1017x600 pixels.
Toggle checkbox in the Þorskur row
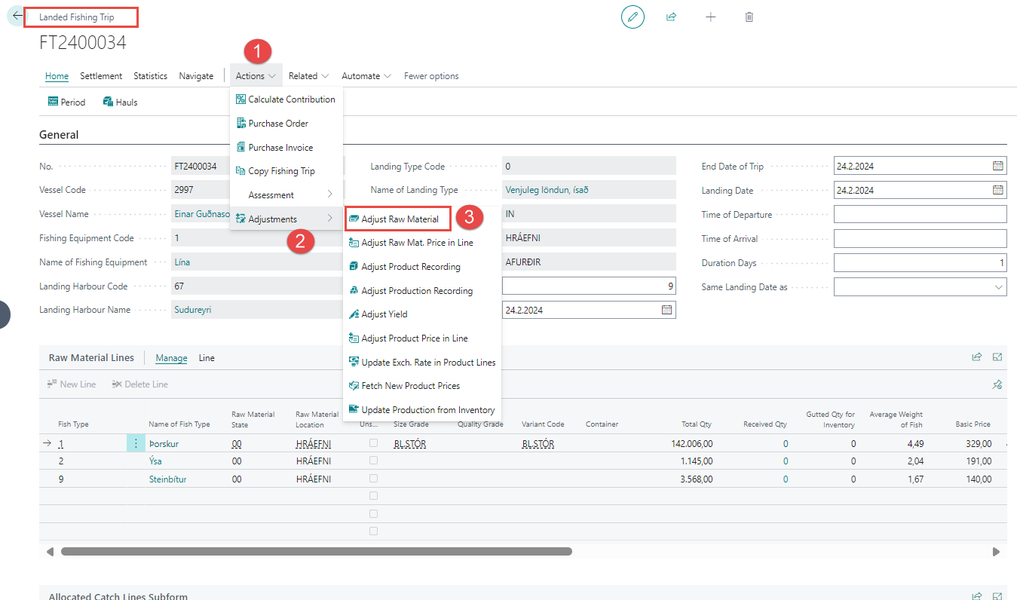point(374,443)
